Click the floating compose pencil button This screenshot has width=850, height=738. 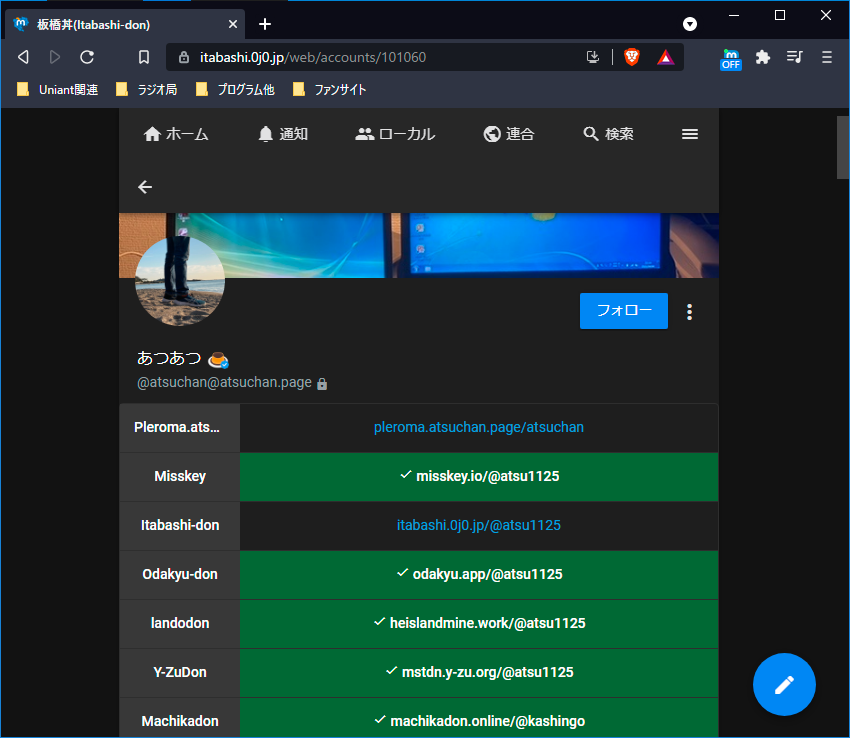pyautogui.click(x=784, y=684)
